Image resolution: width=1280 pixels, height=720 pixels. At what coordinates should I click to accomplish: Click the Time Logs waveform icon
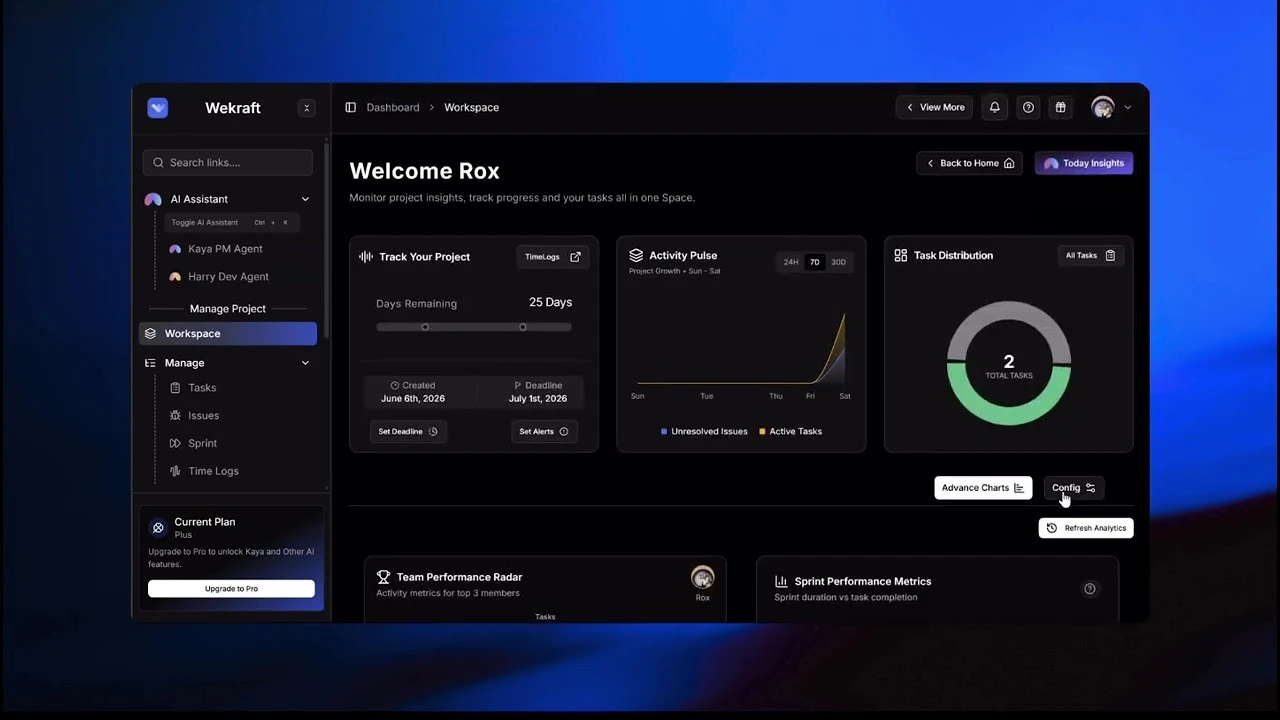175,471
